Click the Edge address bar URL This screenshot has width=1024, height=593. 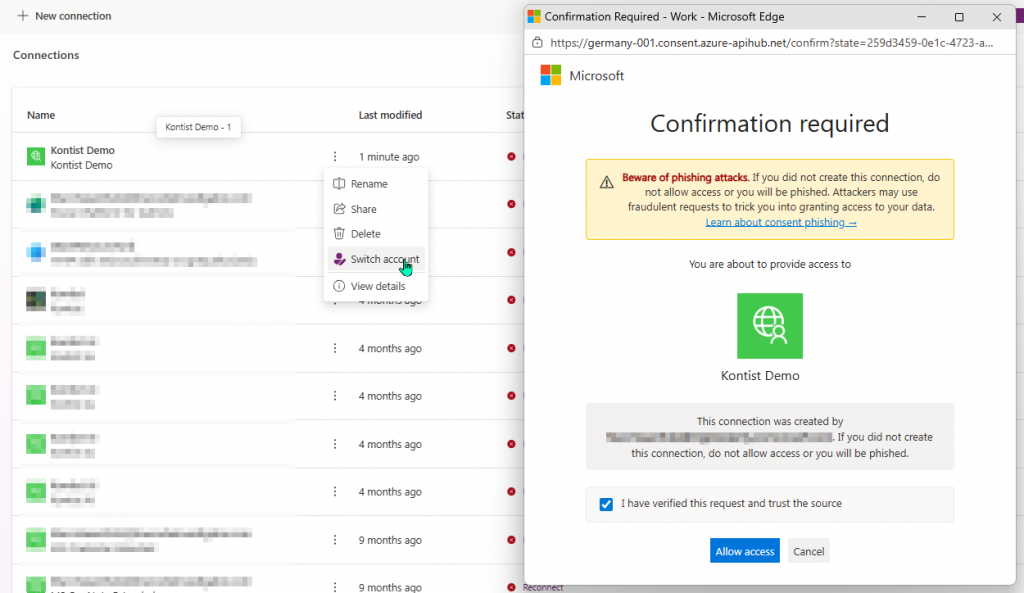click(x=771, y=43)
